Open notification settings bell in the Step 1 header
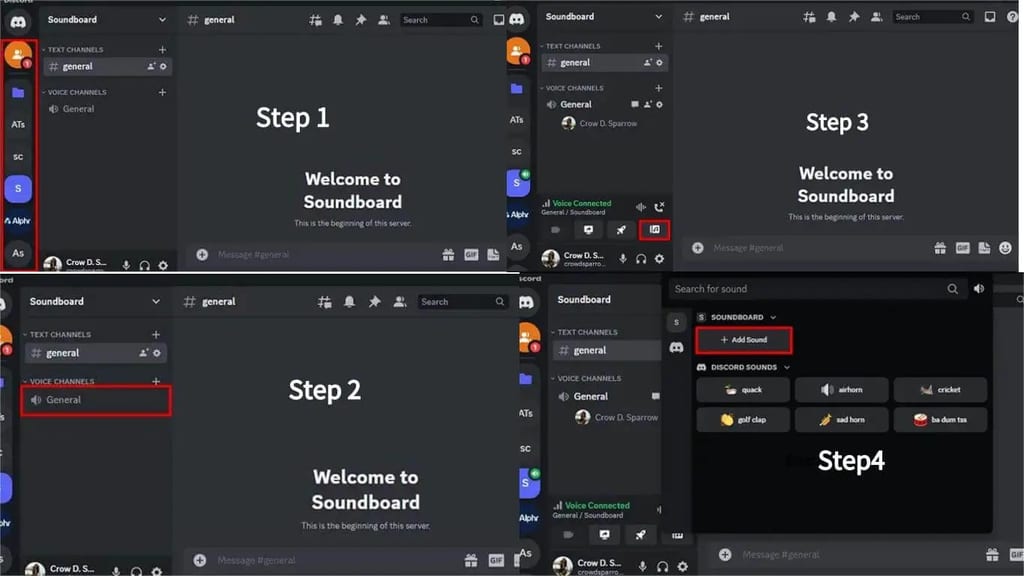This screenshot has width=1024, height=576. (x=338, y=20)
